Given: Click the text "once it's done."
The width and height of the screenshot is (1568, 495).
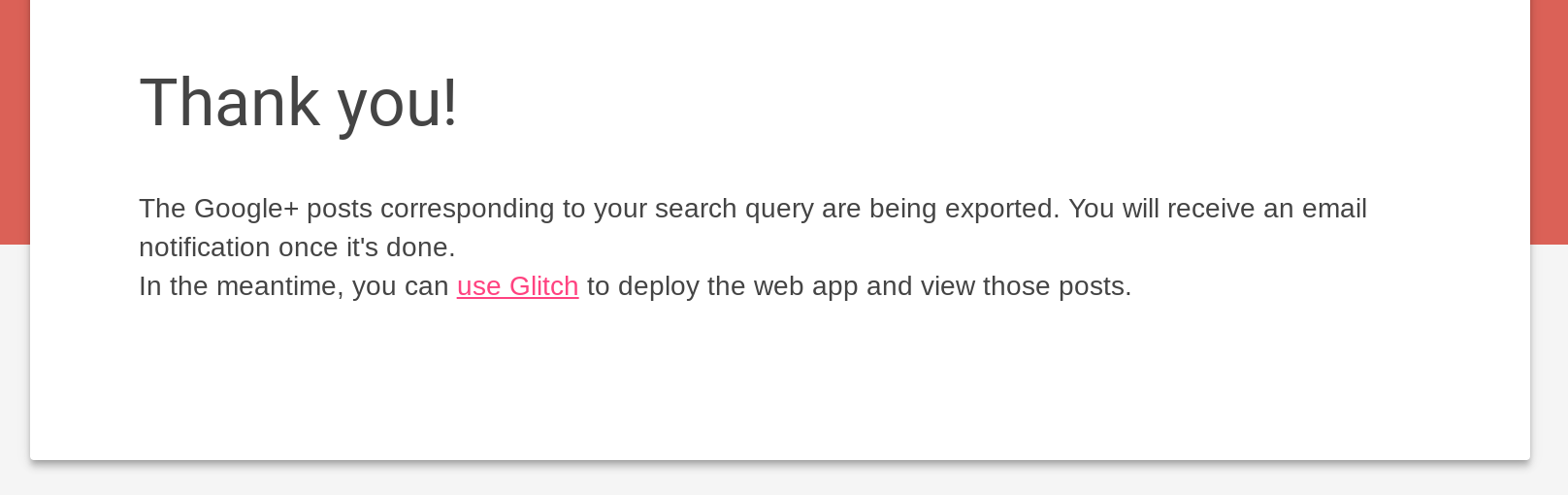Looking at the screenshot, I should pyautogui.click(x=367, y=247).
